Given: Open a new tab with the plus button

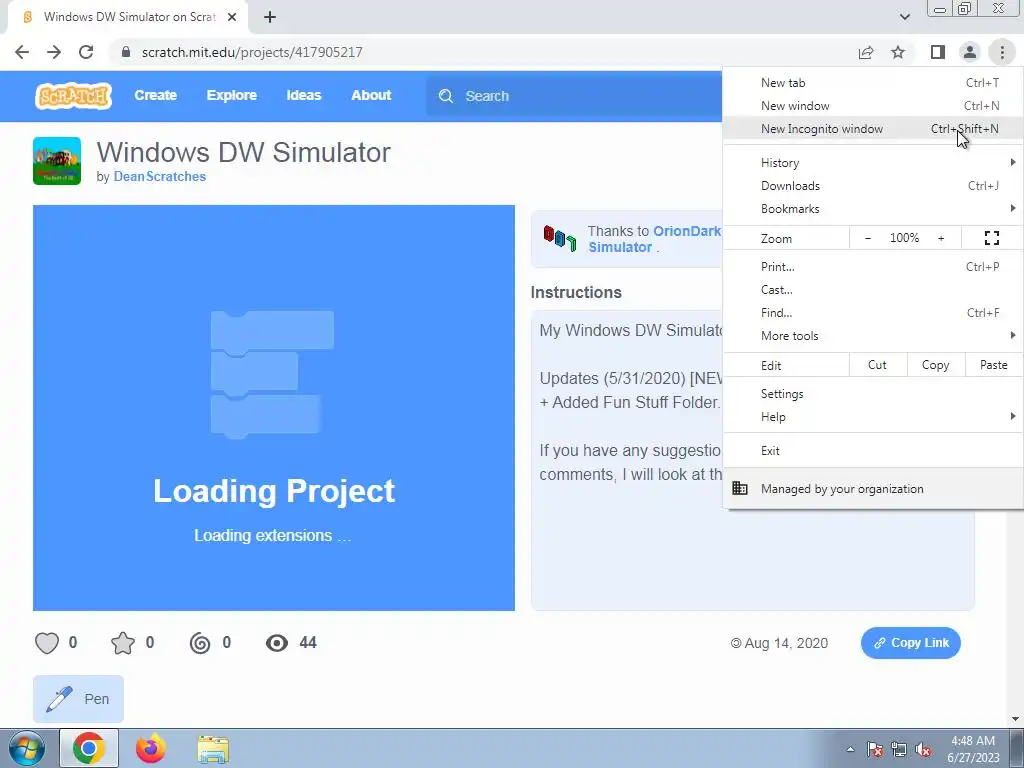Looking at the screenshot, I should (270, 17).
